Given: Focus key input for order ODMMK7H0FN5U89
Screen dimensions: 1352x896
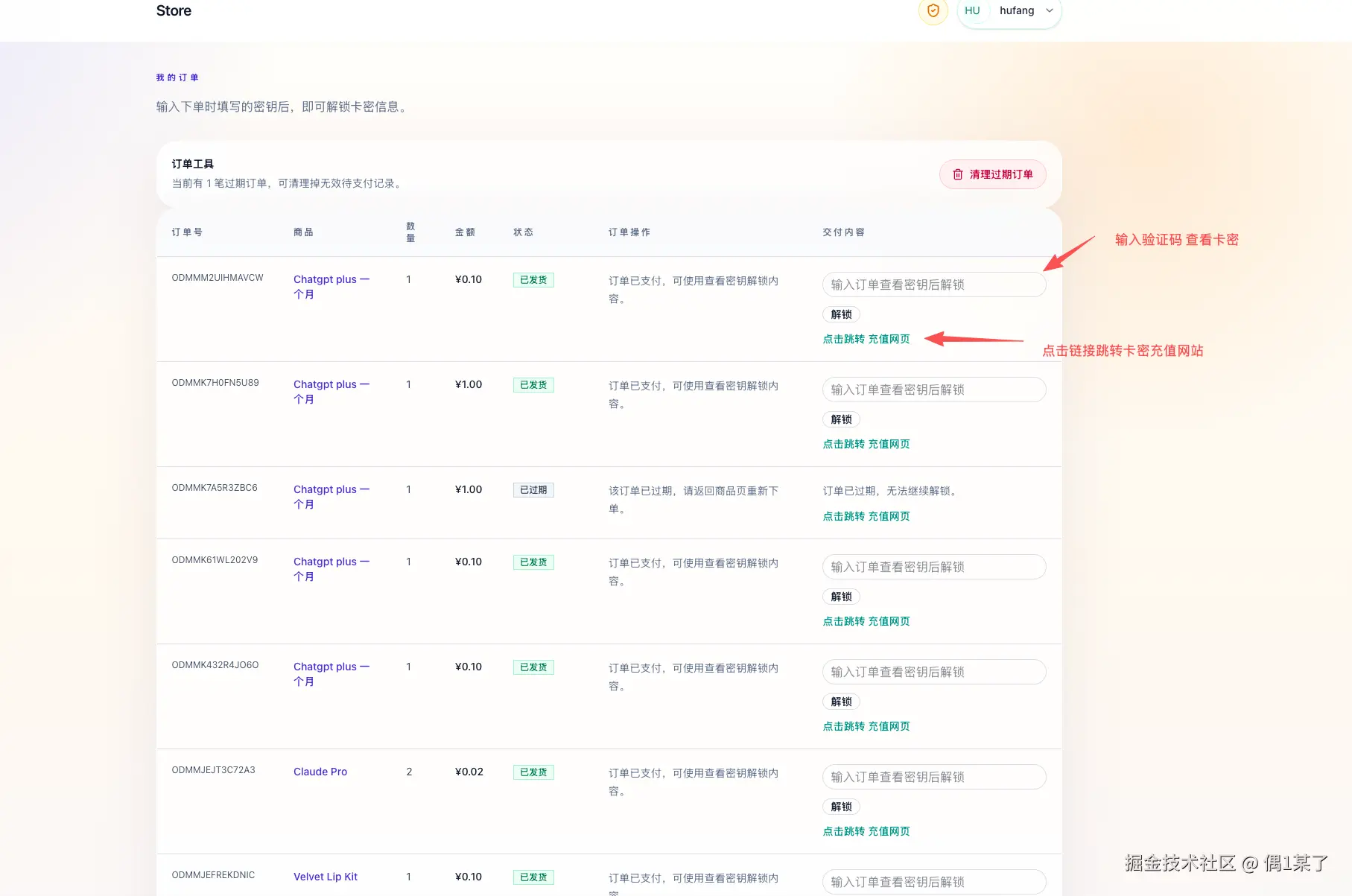Looking at the screenshot, I should tap(934, 390).
